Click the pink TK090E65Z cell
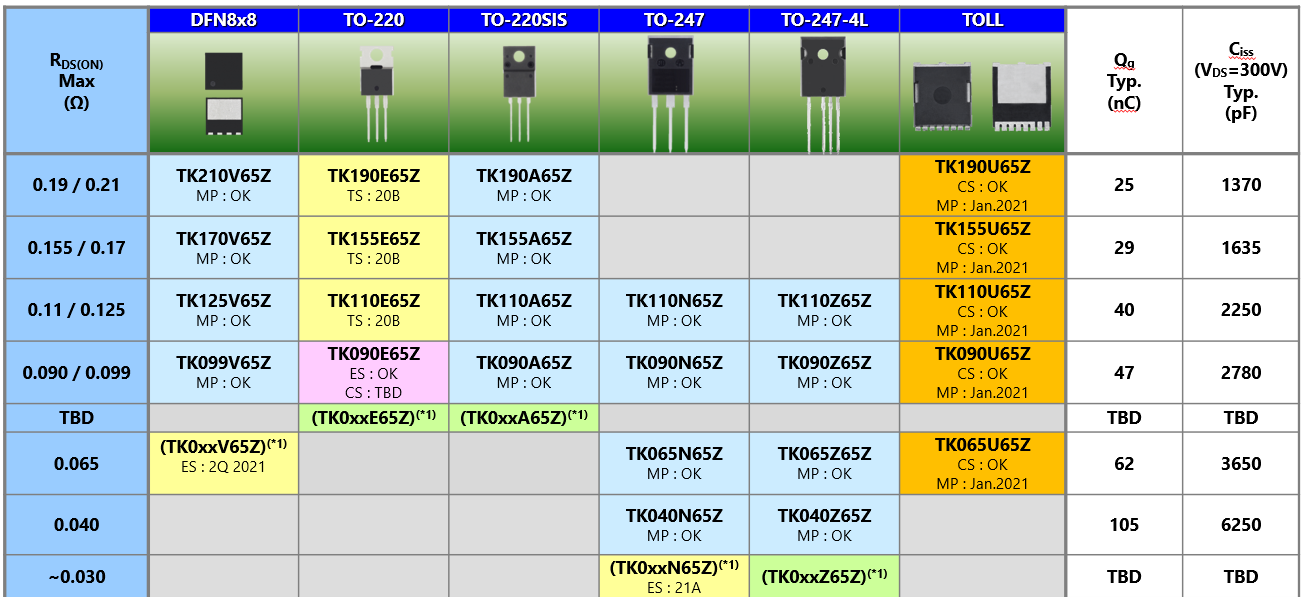The height and width of the screenshot is (597, 1303). (x=373, y=372)
